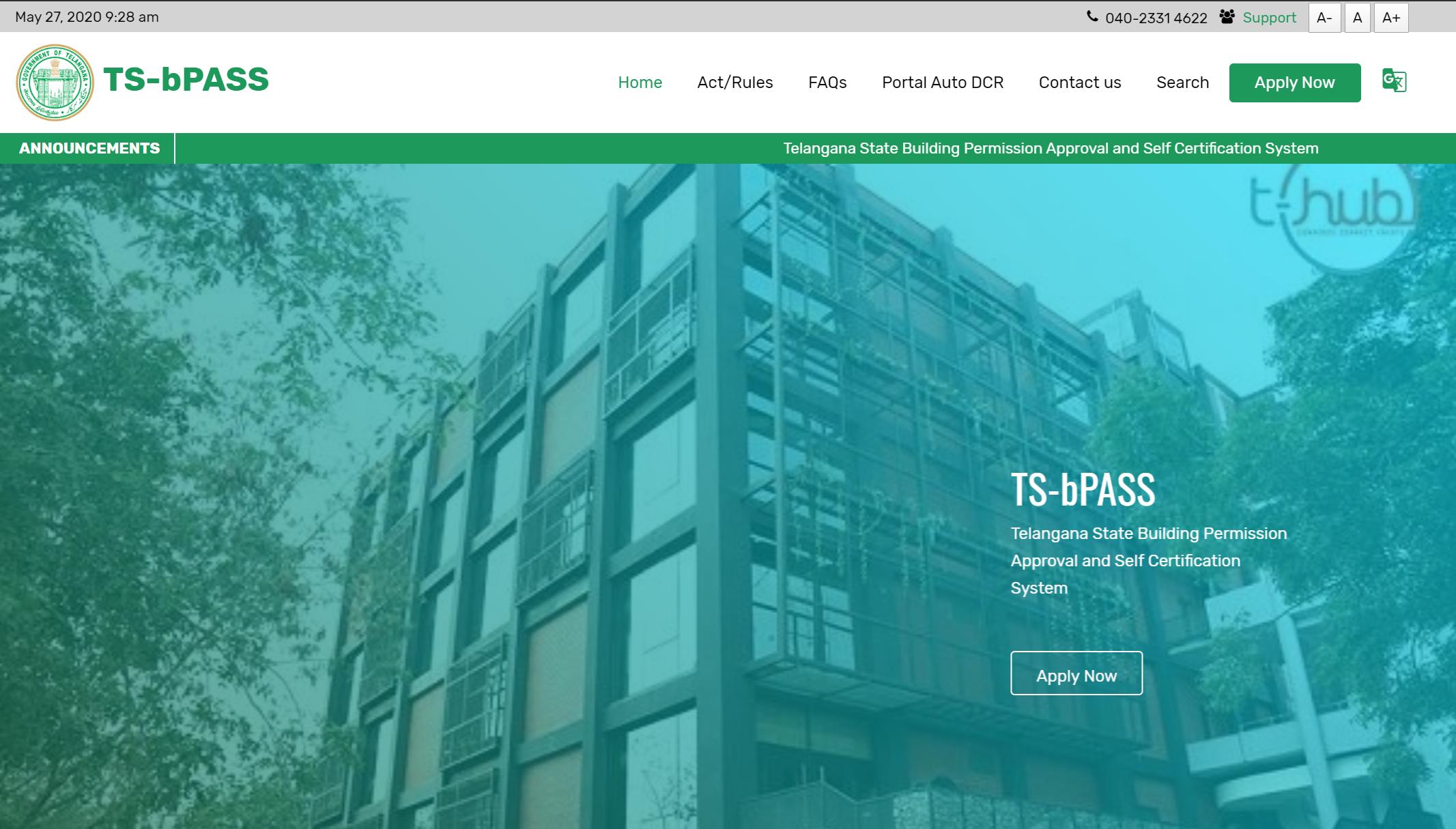
Task: Open the Search menu item
Action: 1182,83
